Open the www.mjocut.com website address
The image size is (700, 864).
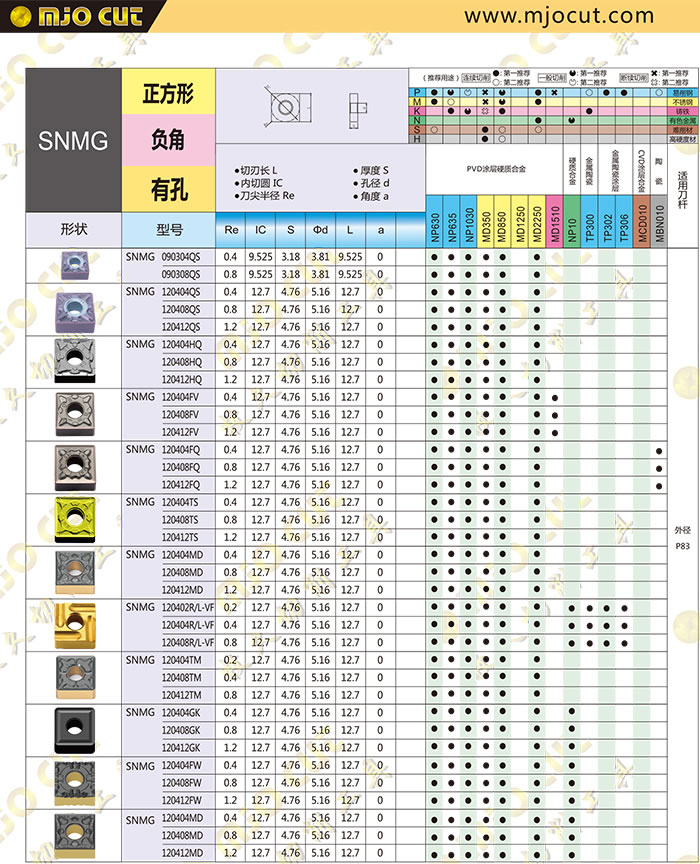[x=559, y=15]
